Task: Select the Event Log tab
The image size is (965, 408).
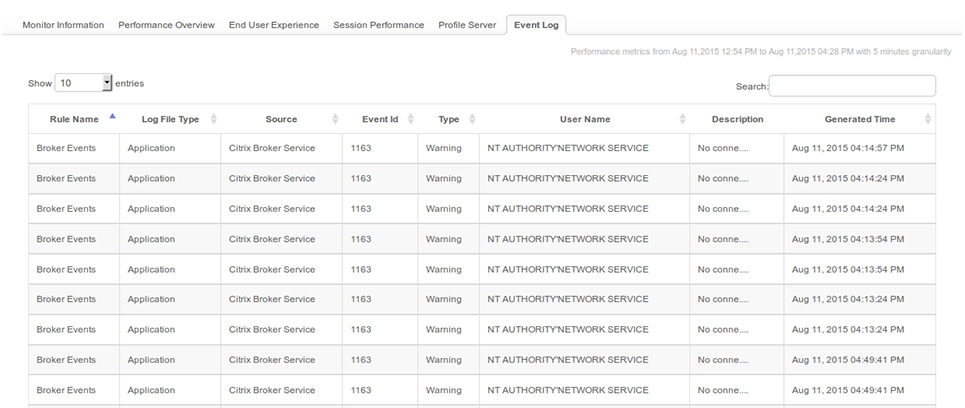Action: pyautogui.click(x=536, y=25)
